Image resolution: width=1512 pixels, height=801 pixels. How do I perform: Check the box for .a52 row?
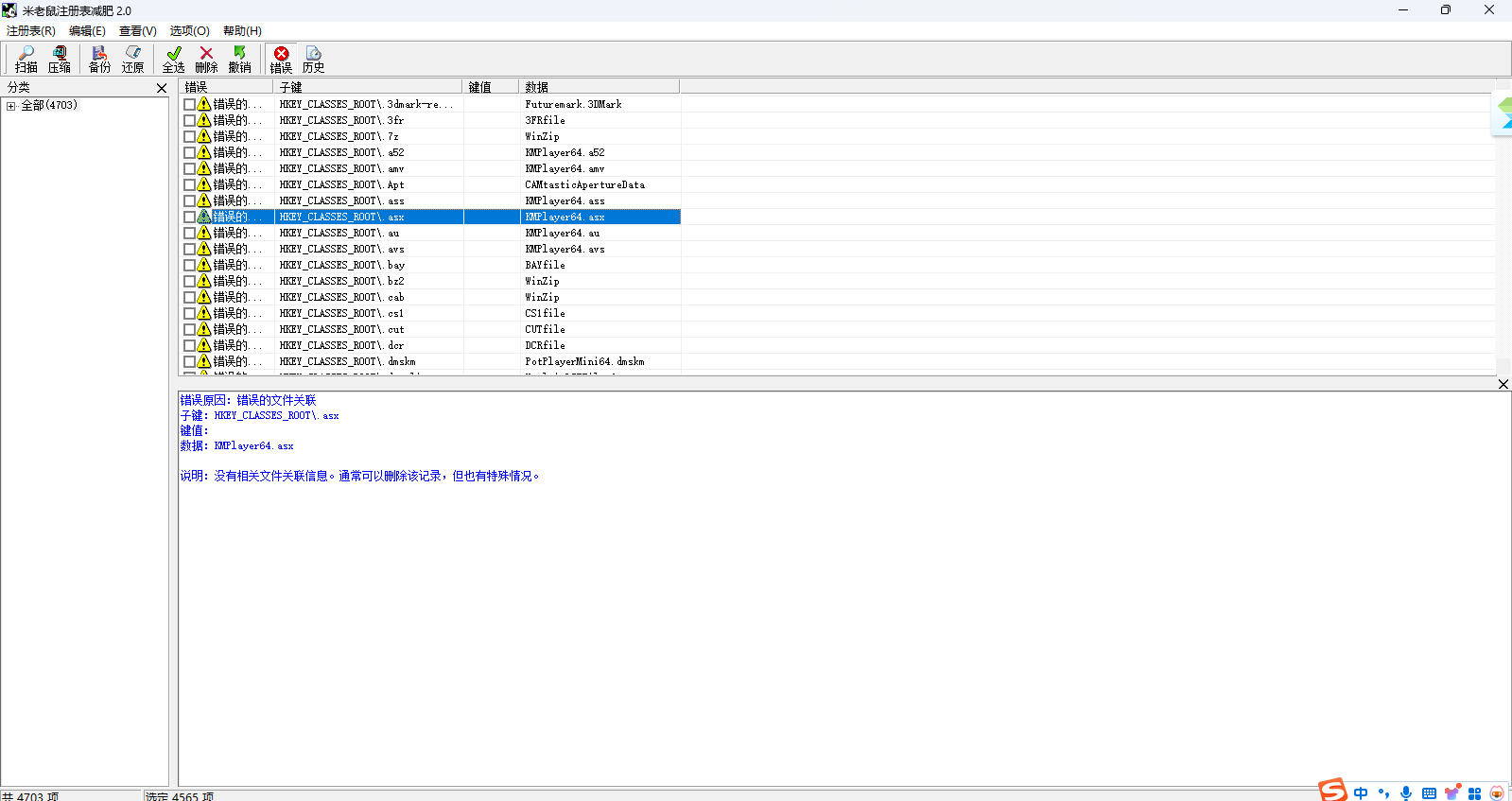pos(189,152)
